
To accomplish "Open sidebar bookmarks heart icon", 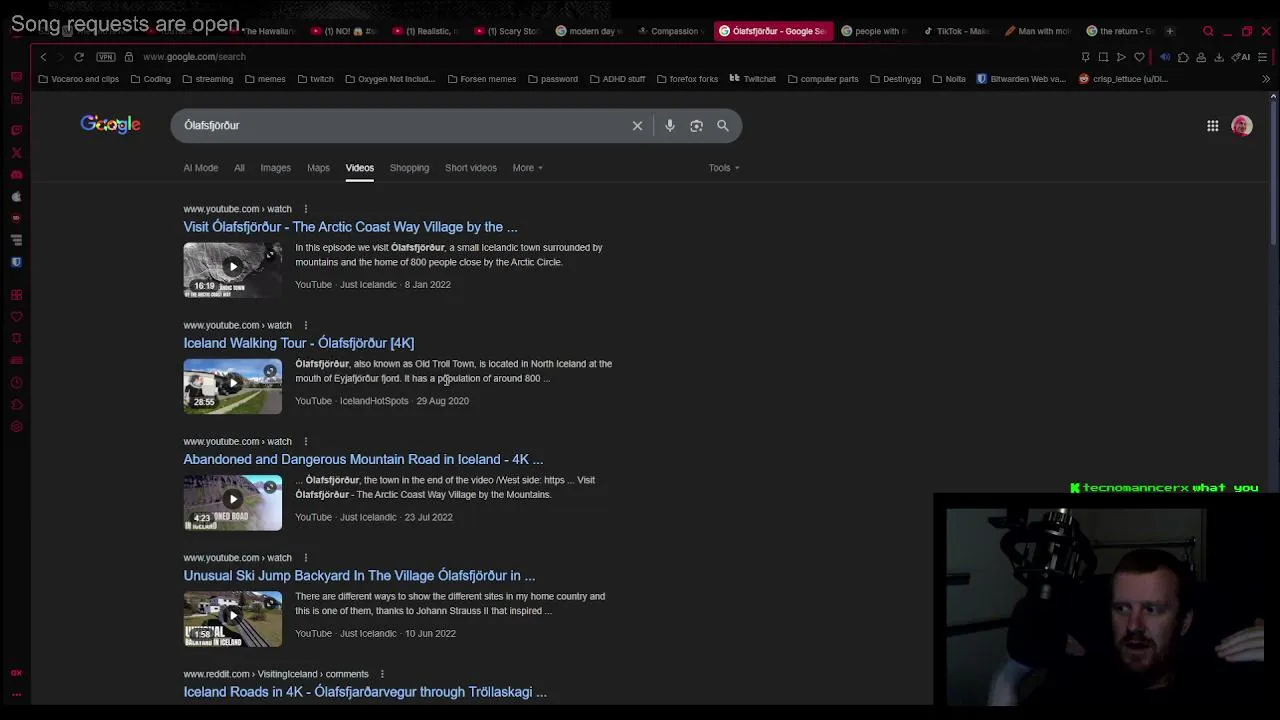I will 16,317.
